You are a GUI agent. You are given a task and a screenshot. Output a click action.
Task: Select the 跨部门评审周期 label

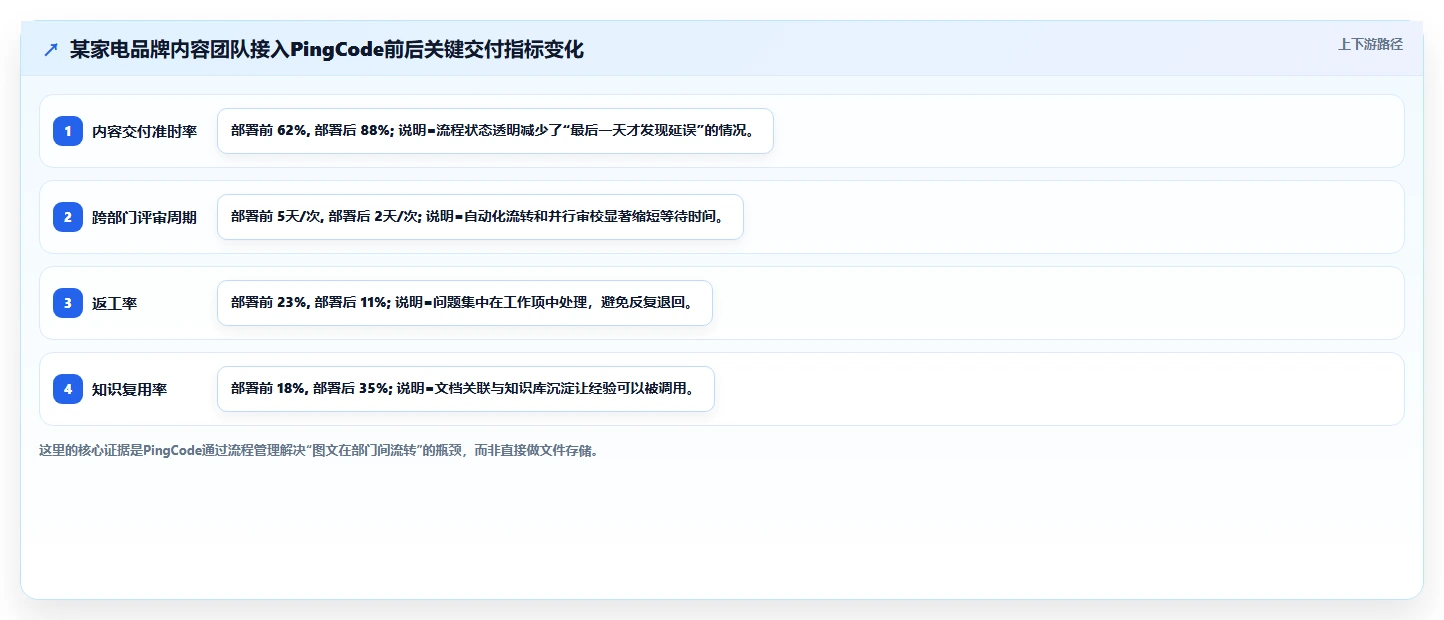(144, 217)
